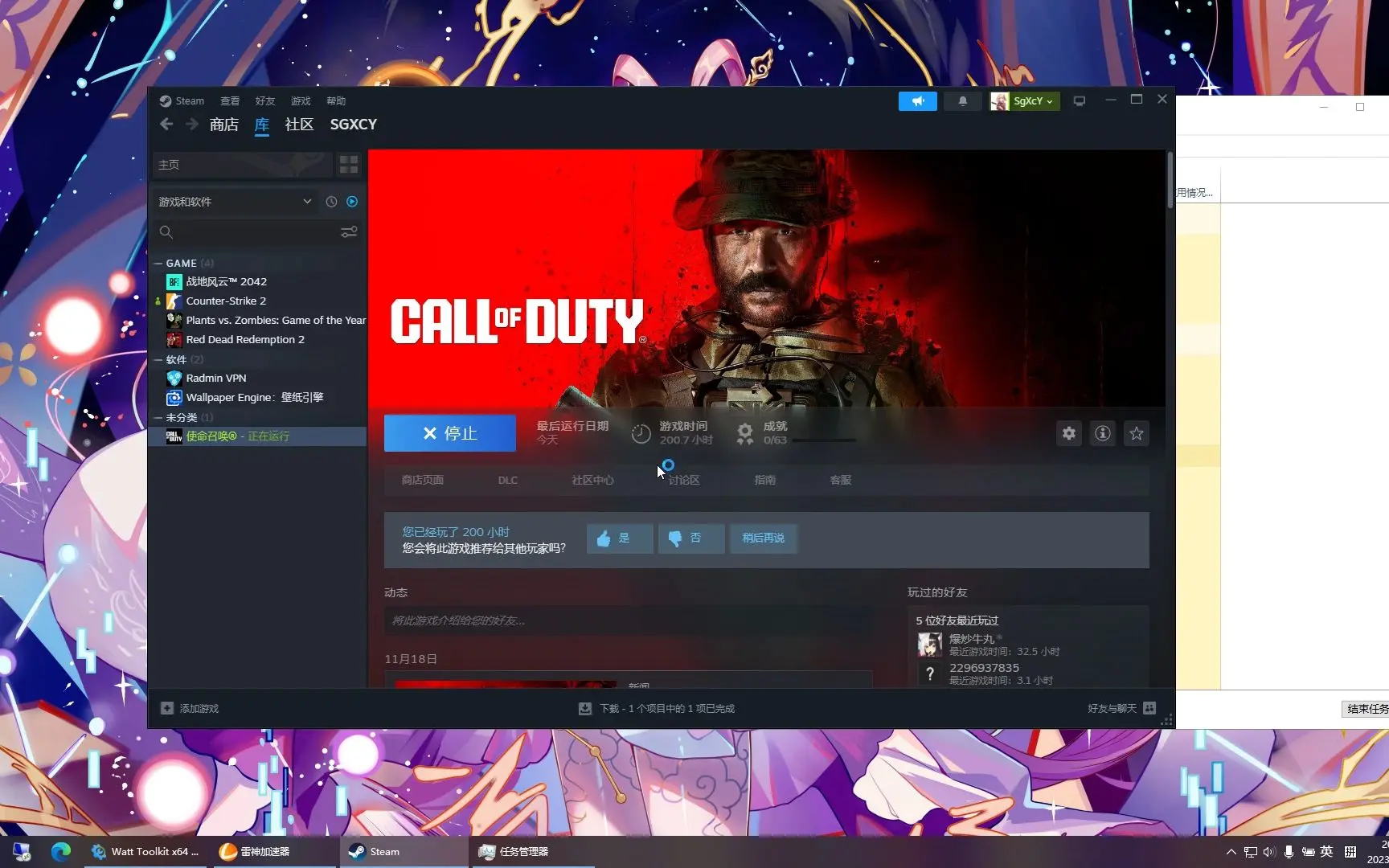The image size is (1389, 868).
Task: Open Steam announcements via the megaphone icon
Action: tap(917, 100)
